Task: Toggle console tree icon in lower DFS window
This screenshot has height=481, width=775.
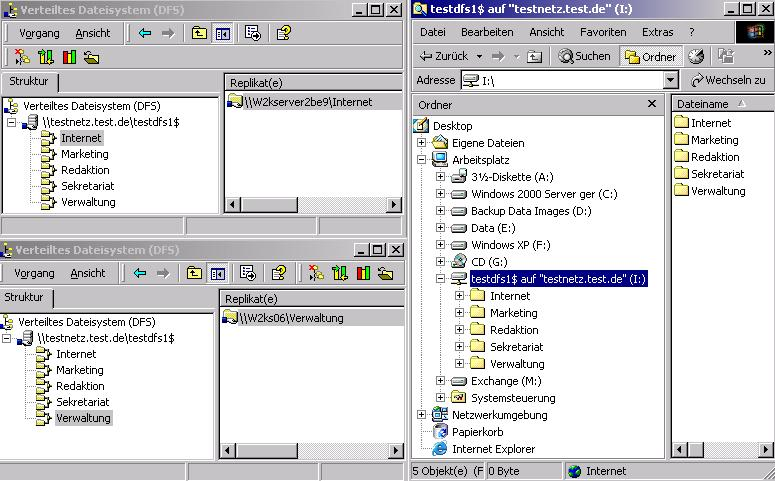Action: point(217,273)
